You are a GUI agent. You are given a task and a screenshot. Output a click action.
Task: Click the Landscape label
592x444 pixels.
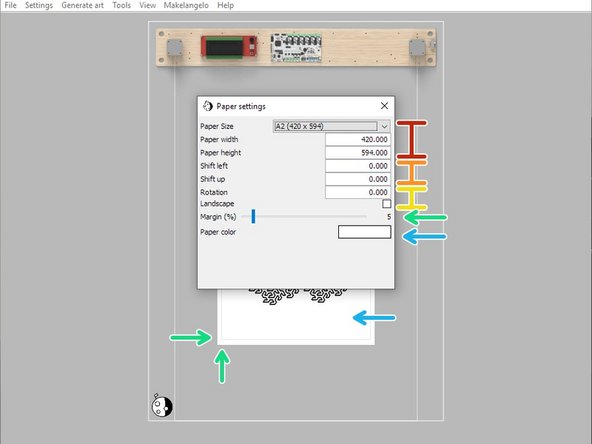pyautogui.click(x=217, y=204)
